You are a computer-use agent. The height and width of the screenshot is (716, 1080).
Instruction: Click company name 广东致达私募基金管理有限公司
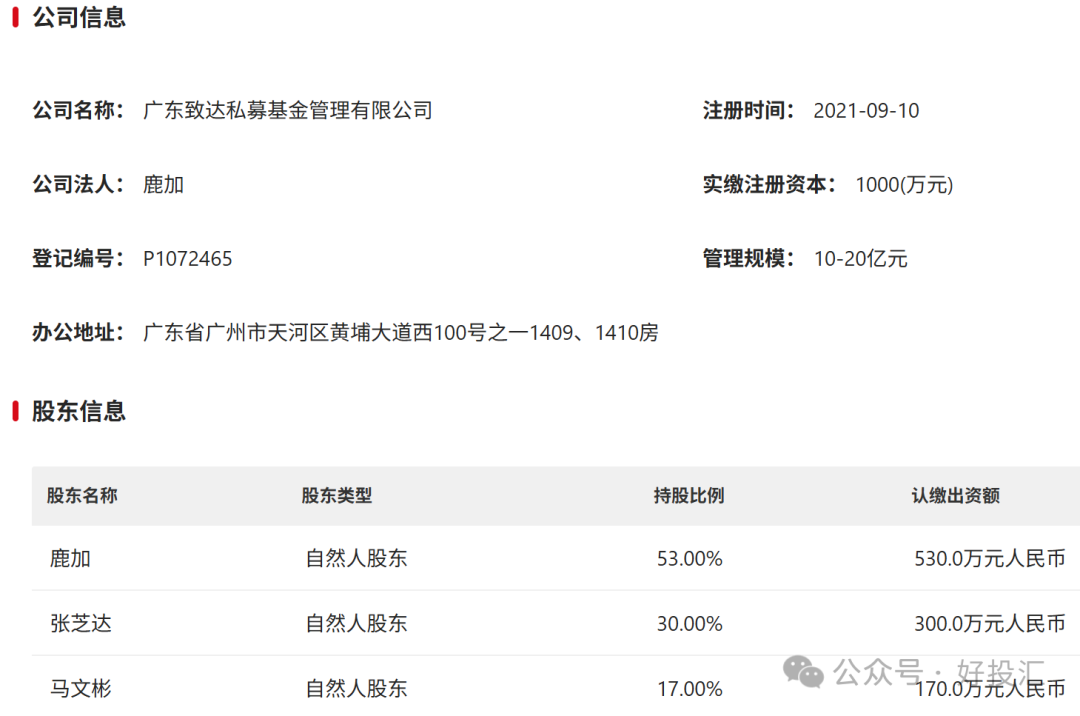pos(288,110)
